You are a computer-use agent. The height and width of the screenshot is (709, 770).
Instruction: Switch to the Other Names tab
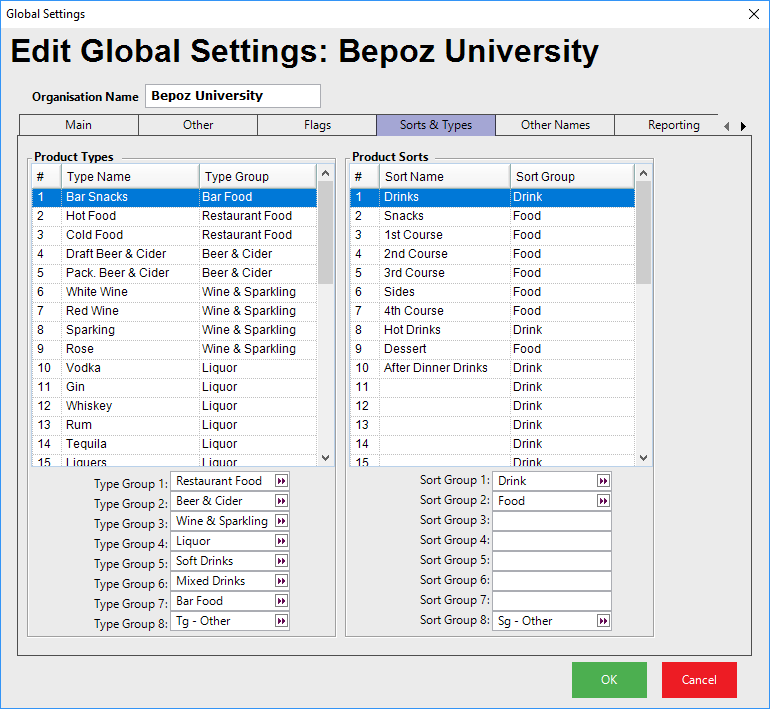(x=555, y=125)
